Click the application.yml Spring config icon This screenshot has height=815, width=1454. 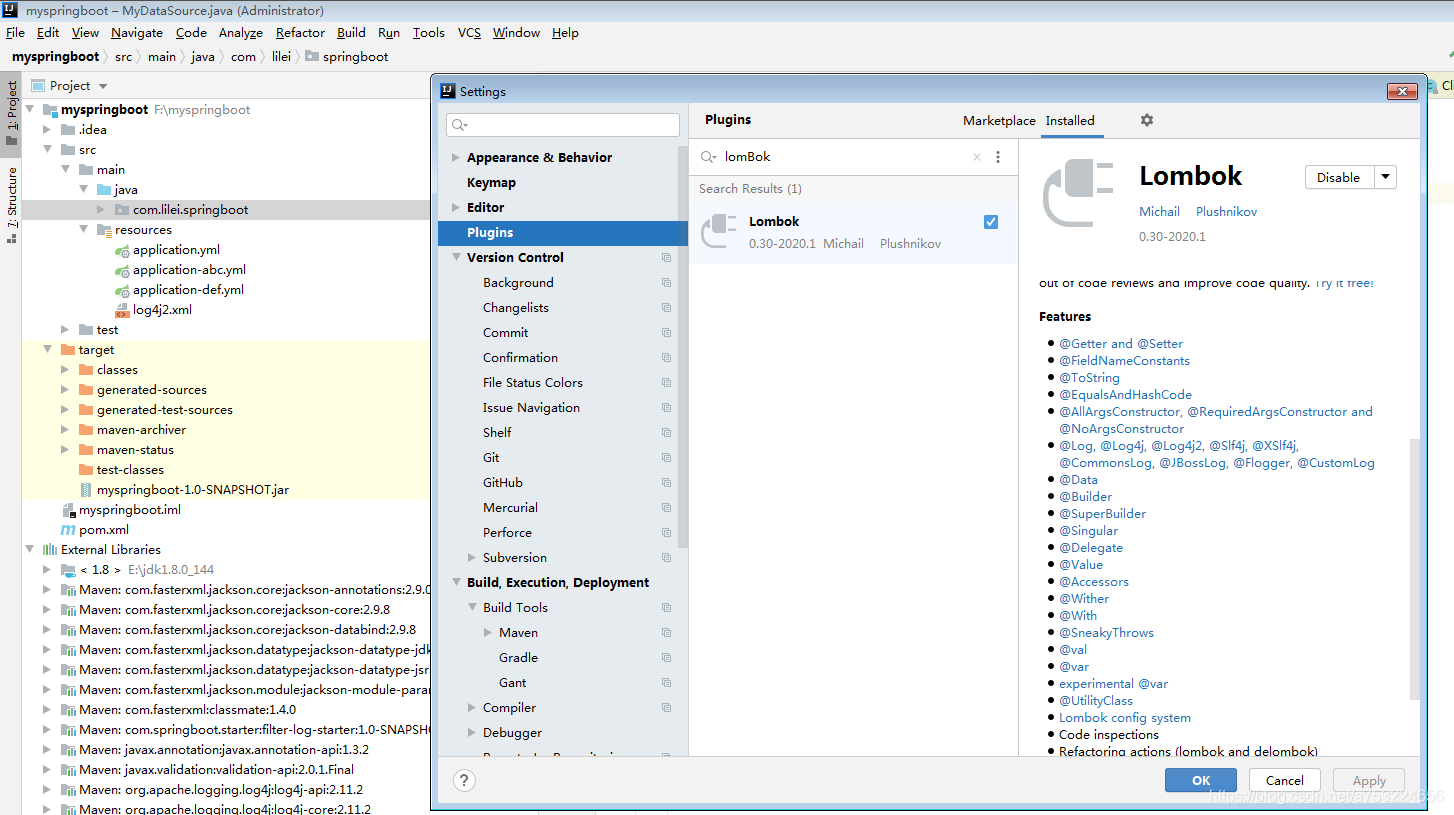(x=122, y=250)
